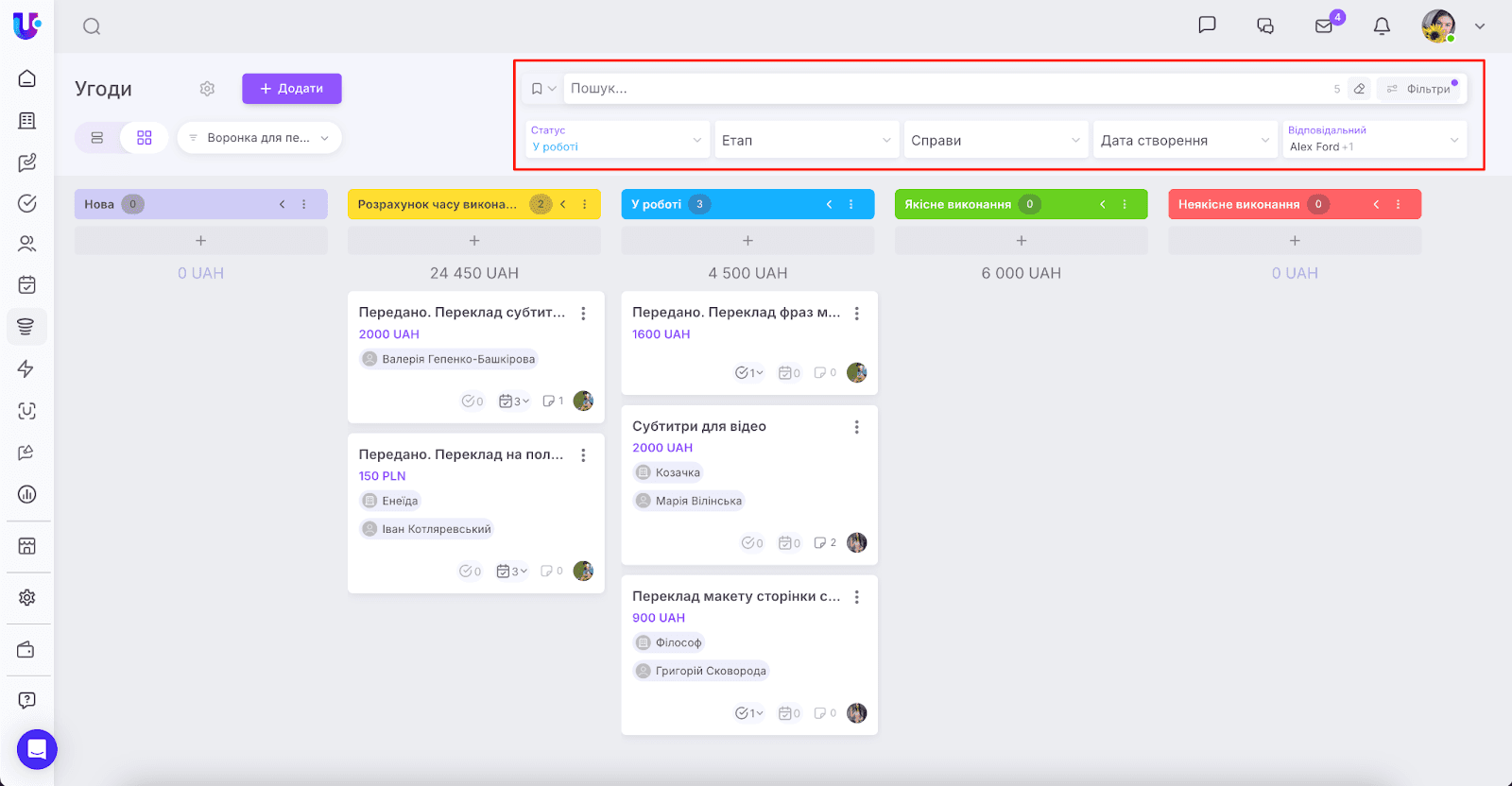
Task: Open the calendar from the sidebar
Action: point(27,284)
